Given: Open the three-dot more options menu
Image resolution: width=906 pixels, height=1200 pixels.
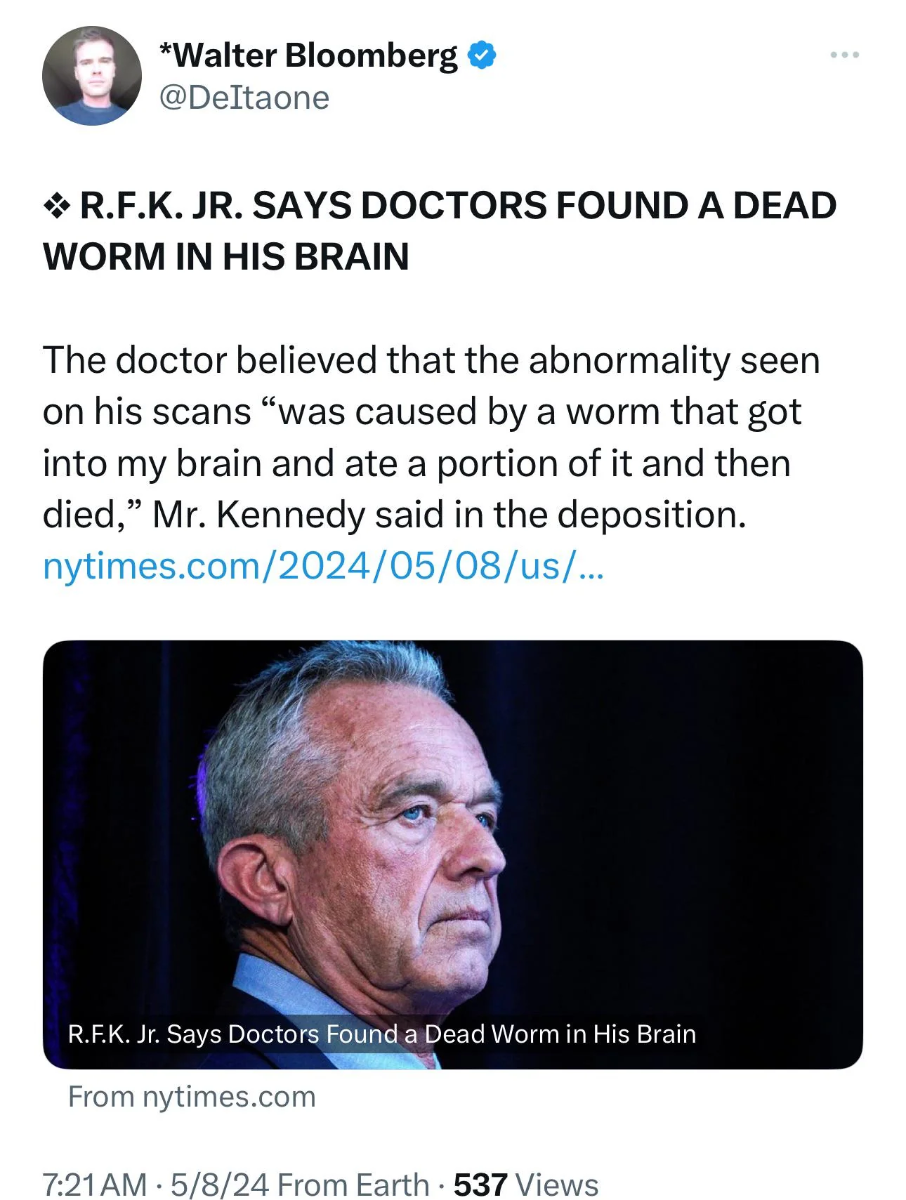Looking at the screenshot, I should (845, 55).
